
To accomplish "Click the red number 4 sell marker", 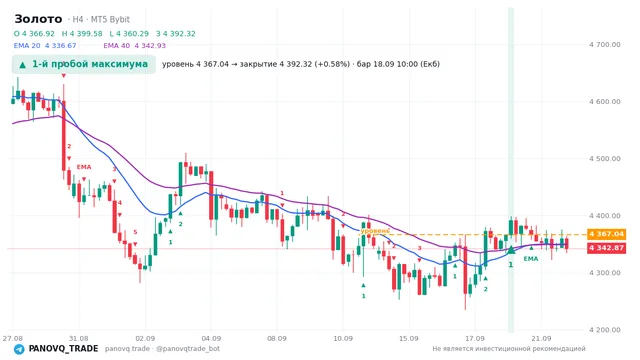I will (x=120, y=202).
